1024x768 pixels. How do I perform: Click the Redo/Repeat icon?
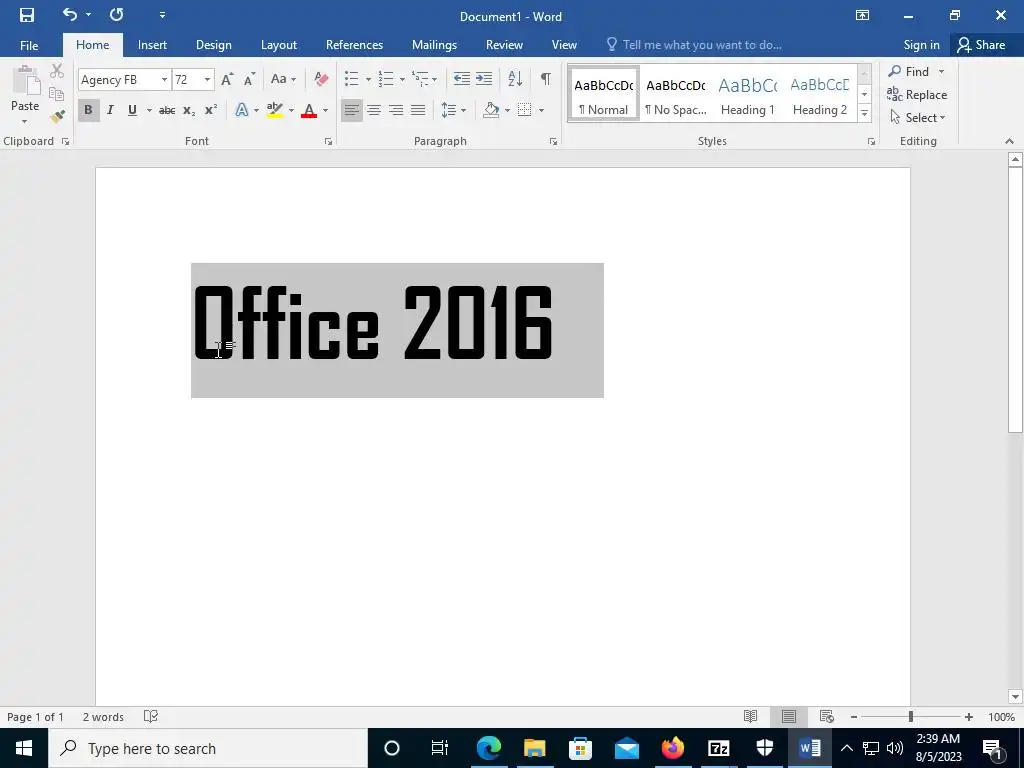[116, 14]
